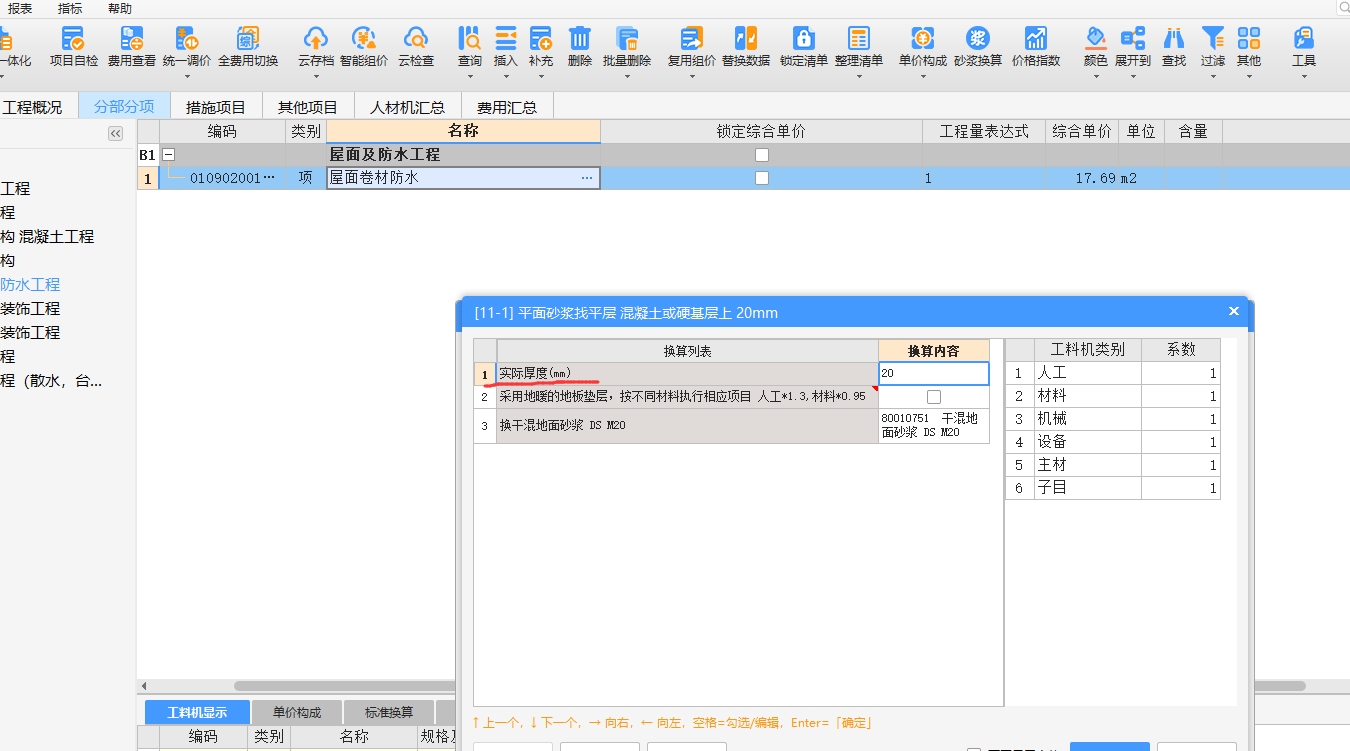Click the ellipsis button in 屋面卷材防水 name cell
Screen dimensions: 1350x751
(x=587, y=178)
